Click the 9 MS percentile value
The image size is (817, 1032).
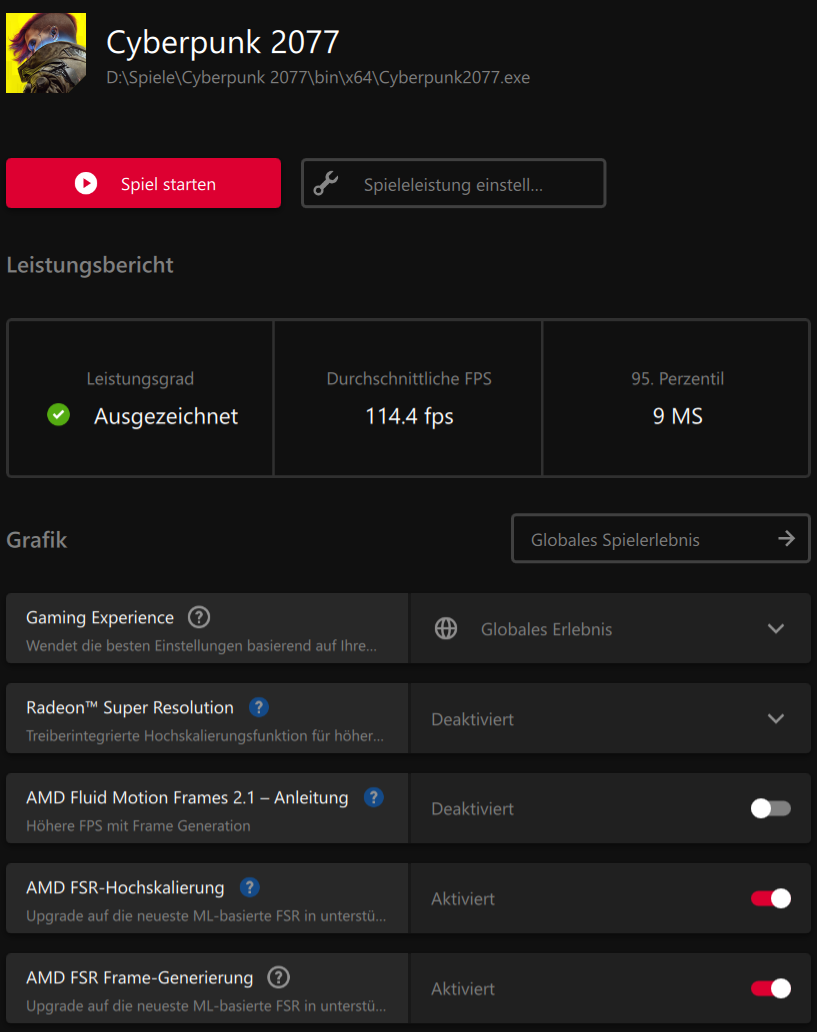(677, 416)
